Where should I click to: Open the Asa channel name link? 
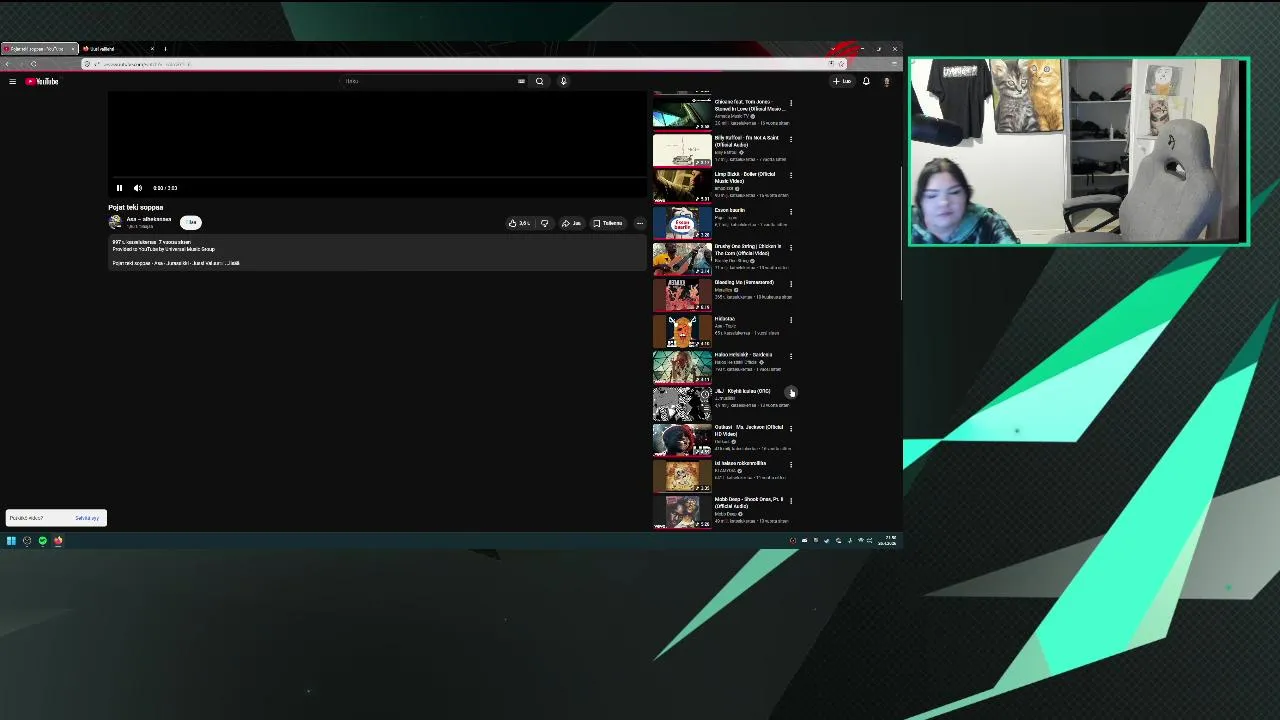[149, 219]
